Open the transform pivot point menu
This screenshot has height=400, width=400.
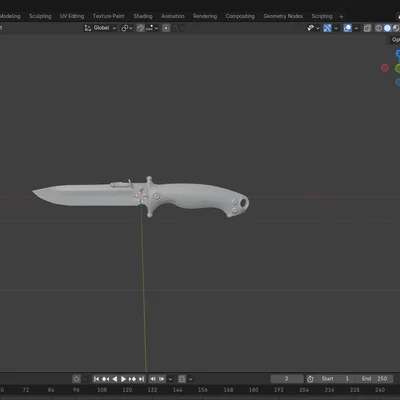click(126, 28)
